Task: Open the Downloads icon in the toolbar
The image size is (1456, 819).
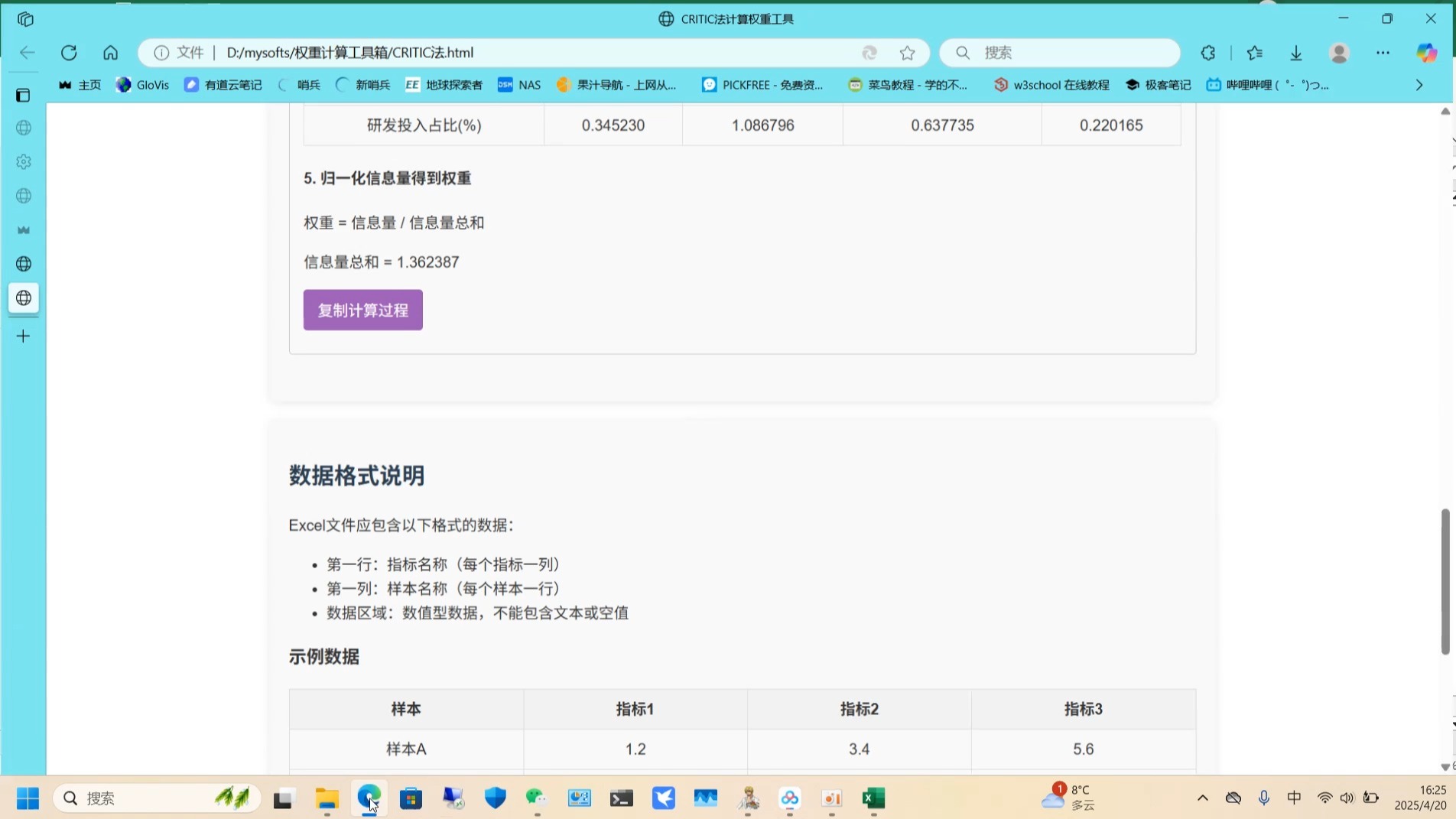Action: 1296,53
